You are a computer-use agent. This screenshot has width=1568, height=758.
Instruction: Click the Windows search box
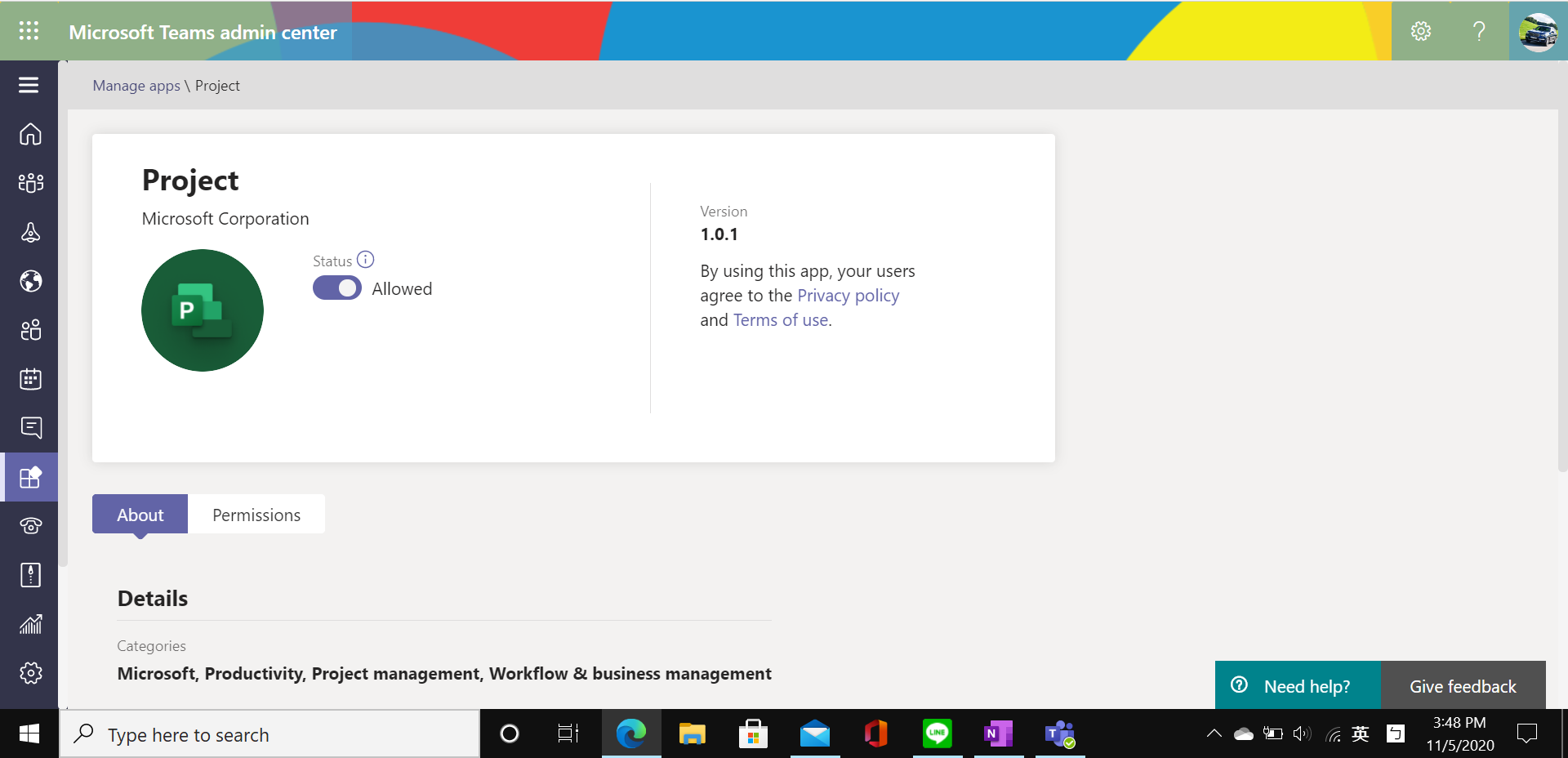click(x=269, y=734)
